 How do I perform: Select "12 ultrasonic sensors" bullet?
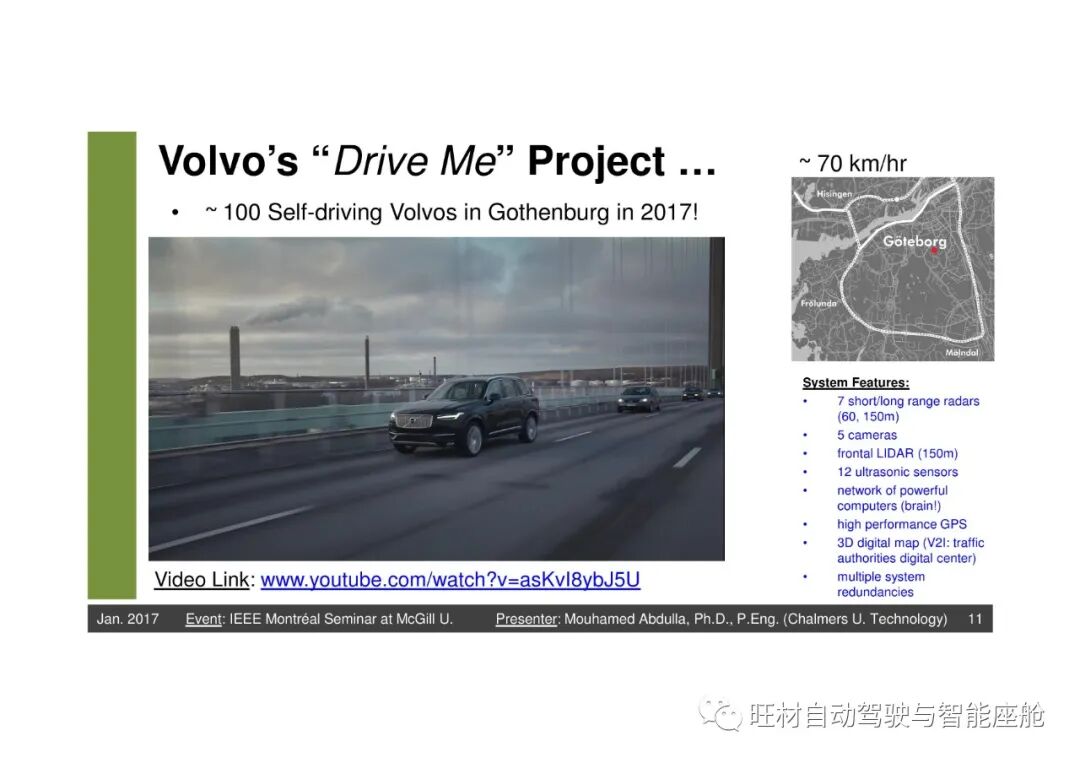[x=897, y=472]
